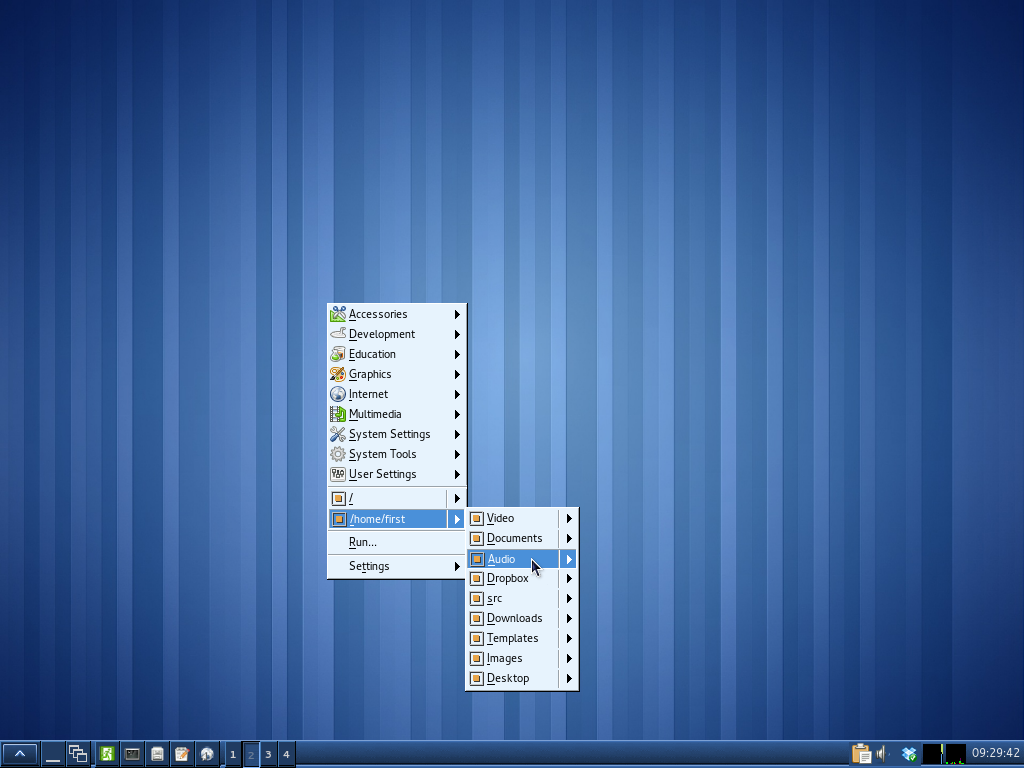Open the Settings submenu entry
The height and width of the screenshot is (768, 1024).
tap(396, 566)
